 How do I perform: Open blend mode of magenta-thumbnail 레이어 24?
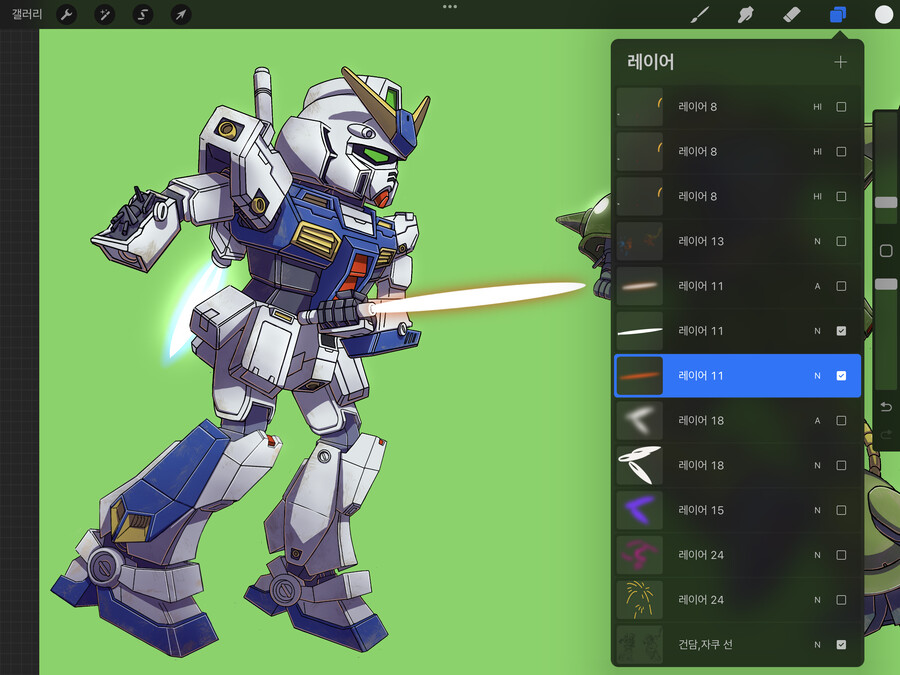click(817, 555)
